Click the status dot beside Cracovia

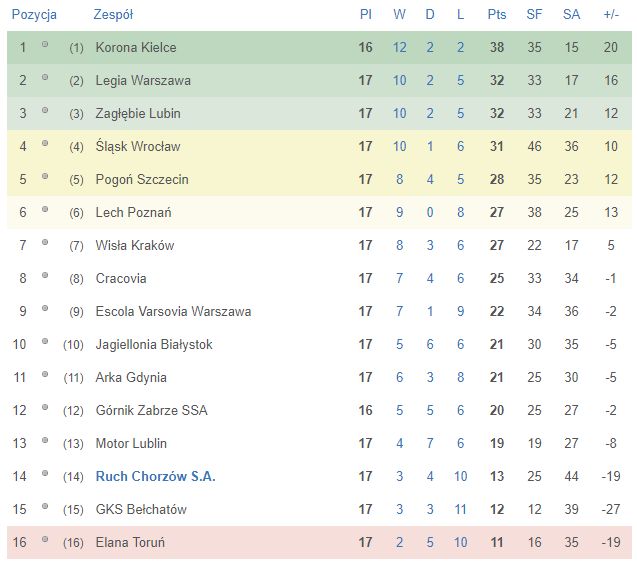tap(45, 275)
